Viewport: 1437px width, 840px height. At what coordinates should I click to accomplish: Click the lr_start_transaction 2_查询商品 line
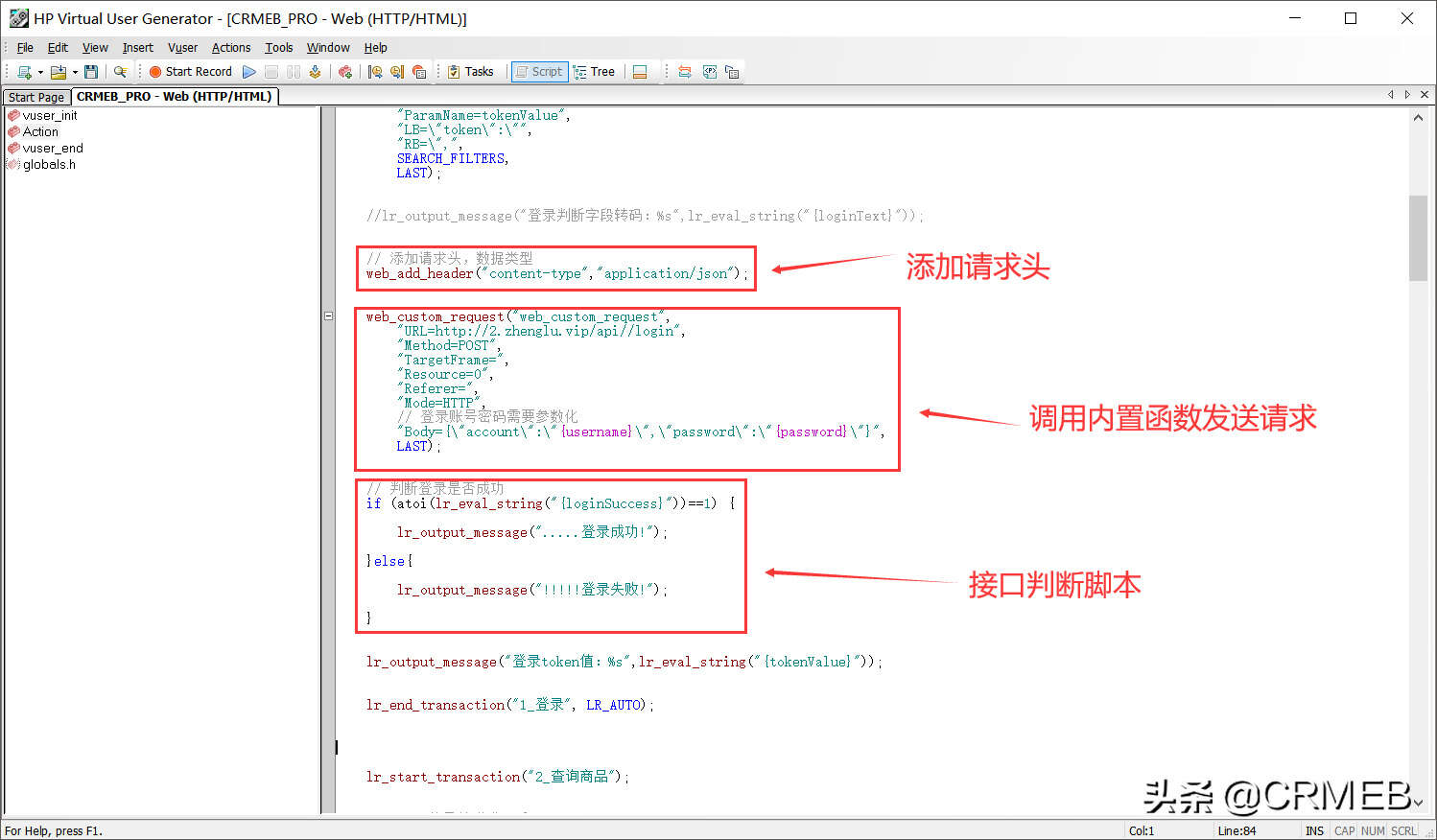pyautogui.click(x=497, y=777)
